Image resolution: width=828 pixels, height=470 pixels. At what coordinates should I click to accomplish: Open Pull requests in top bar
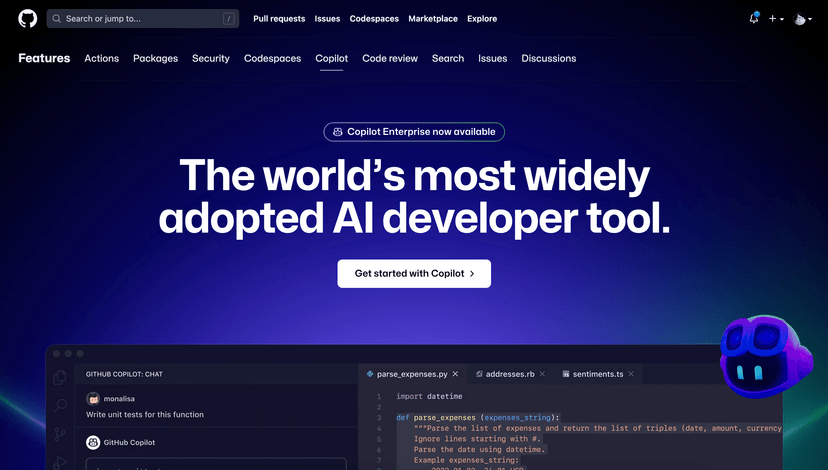pos(279,18)
